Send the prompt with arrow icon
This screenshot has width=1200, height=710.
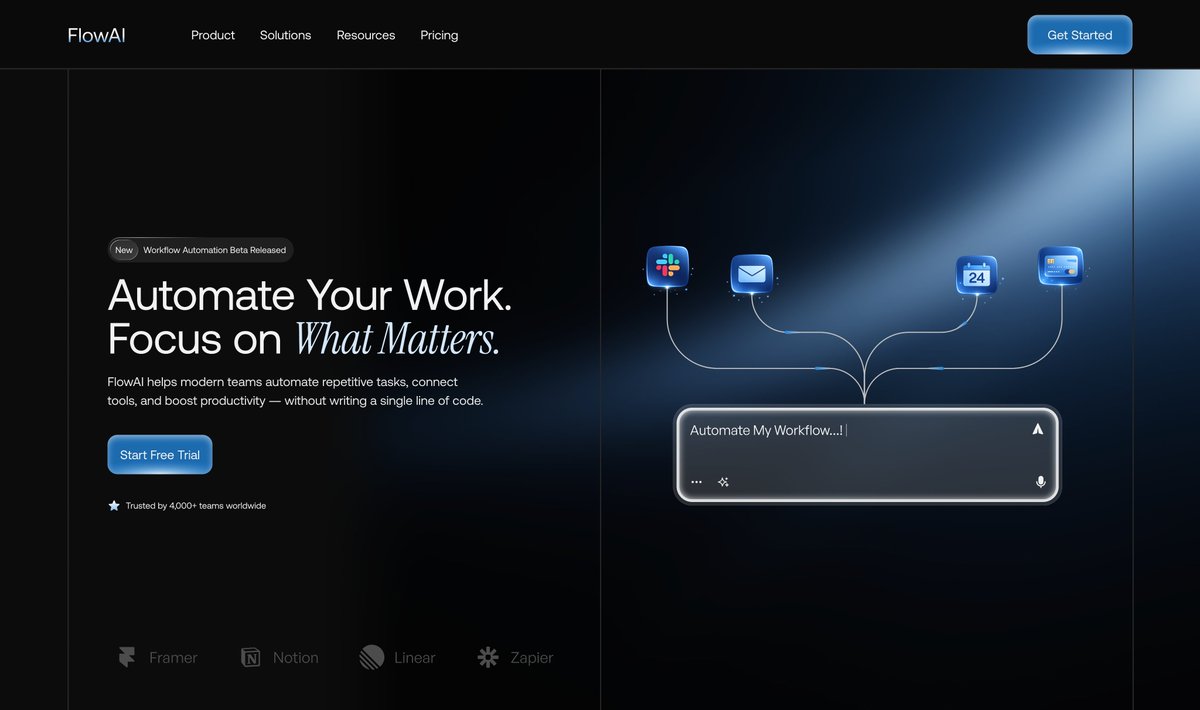pyautogui.click(x=1037, y=429)
